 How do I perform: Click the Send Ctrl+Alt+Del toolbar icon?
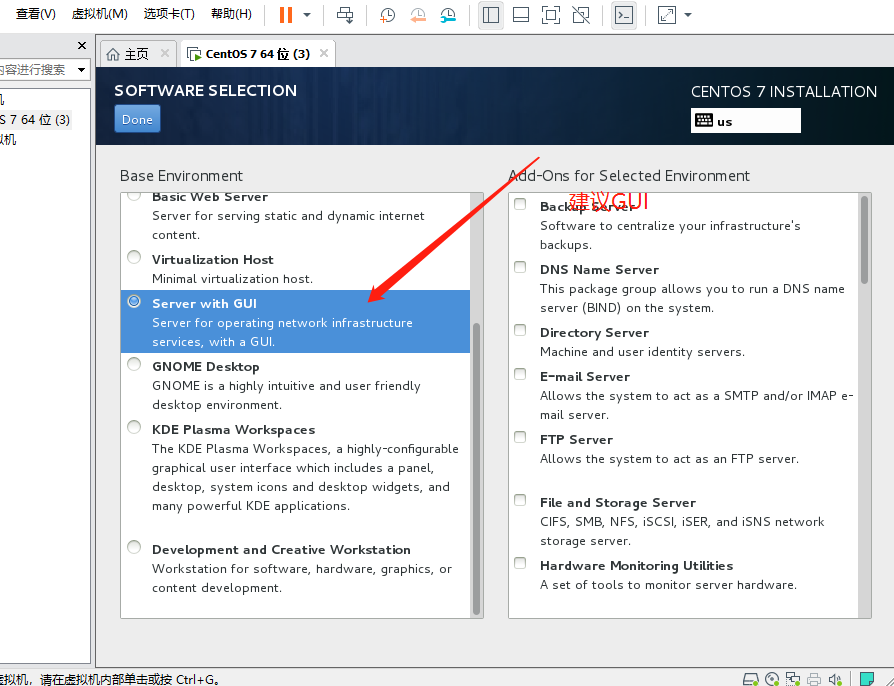coord(345,15)
